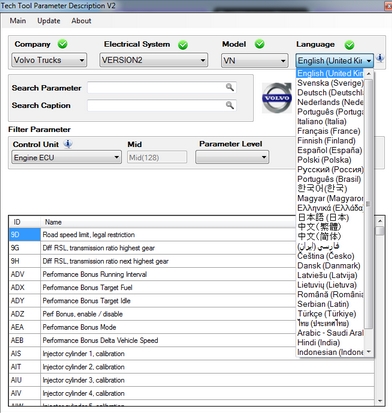The width and height of the screenshot is (392, 413).
Task: Click language list scroll up arrow
Action: (369, 74)
